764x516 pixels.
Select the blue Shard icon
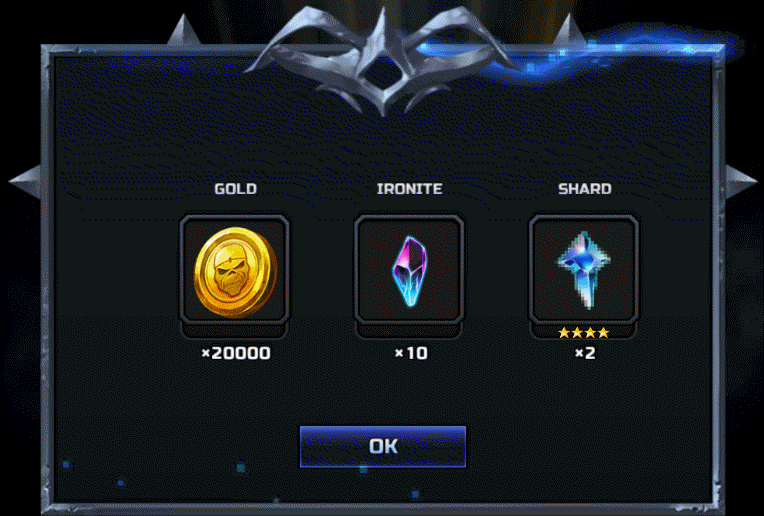pyautogui.click(x=584, y=270)
